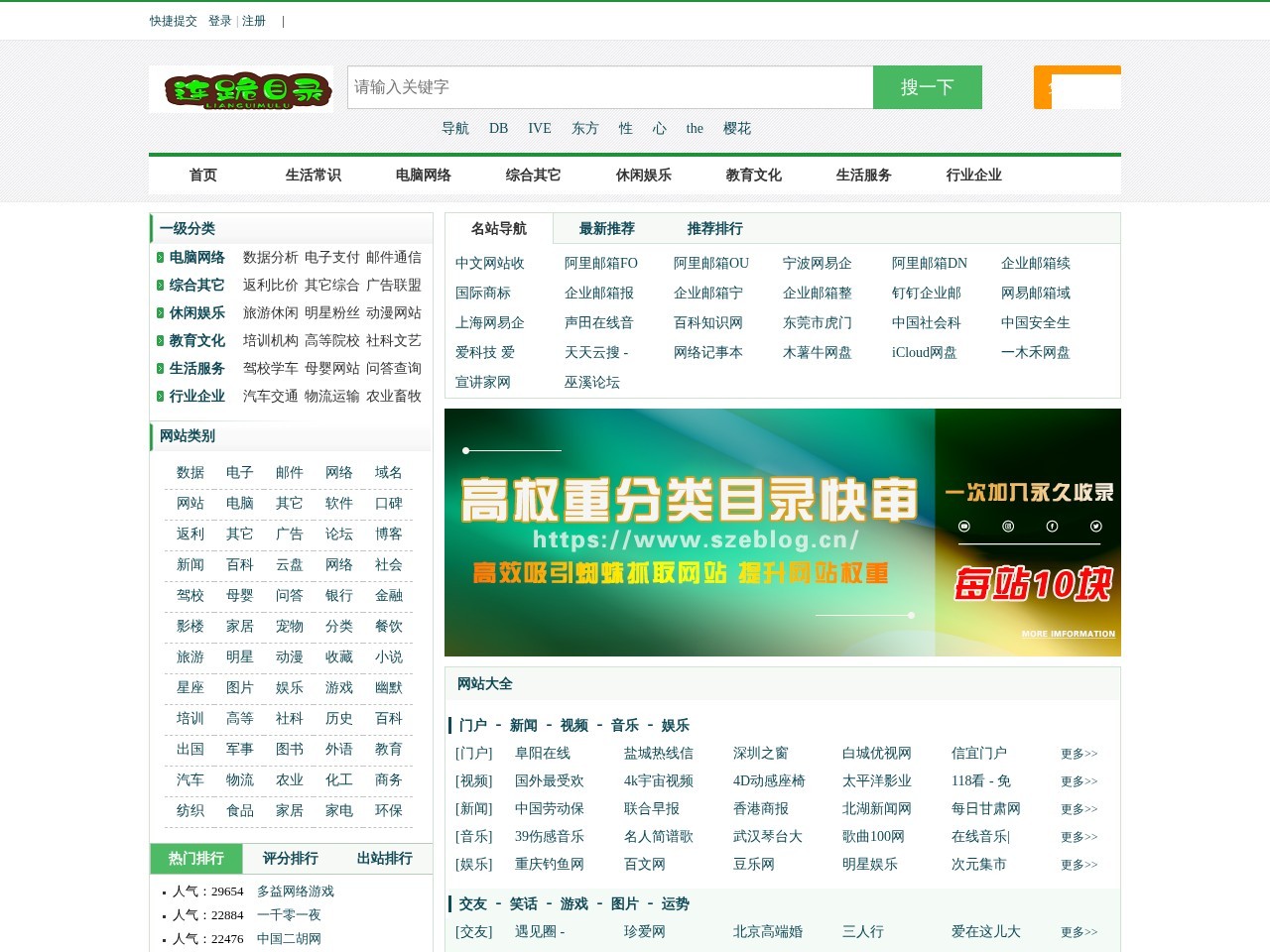Viewport: 1270px width, 952px height.
Task: Open the 评分排行 ranking tab
Action: click(x=290, y=859)
